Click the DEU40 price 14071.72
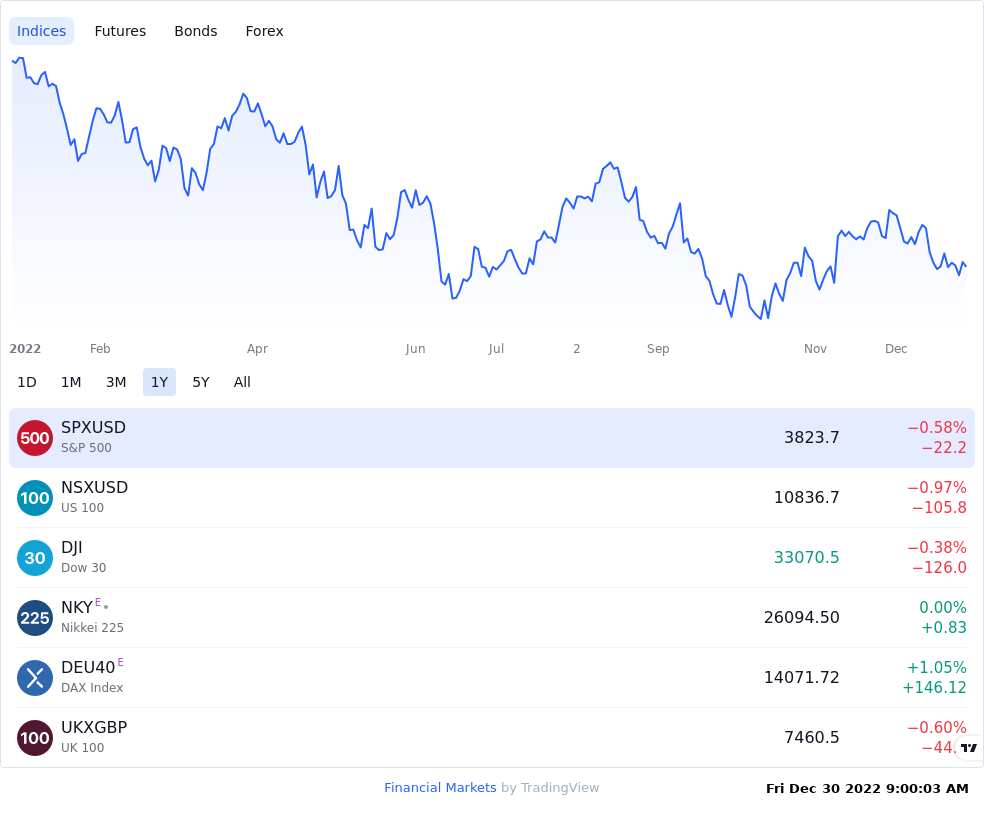This screenshot has width=984, height=820. click(801, 678)
